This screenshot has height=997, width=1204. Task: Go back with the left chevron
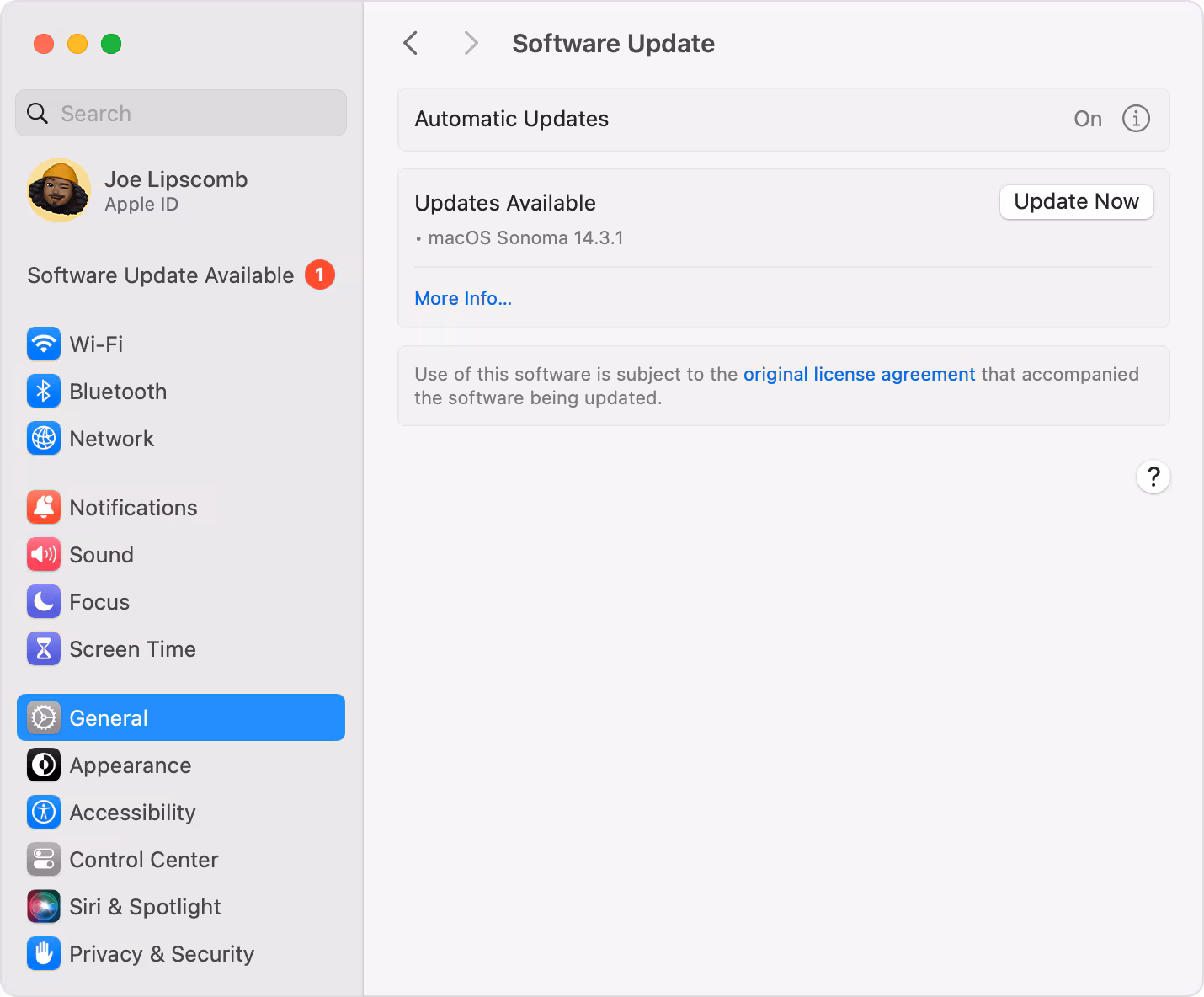(411, 43)
